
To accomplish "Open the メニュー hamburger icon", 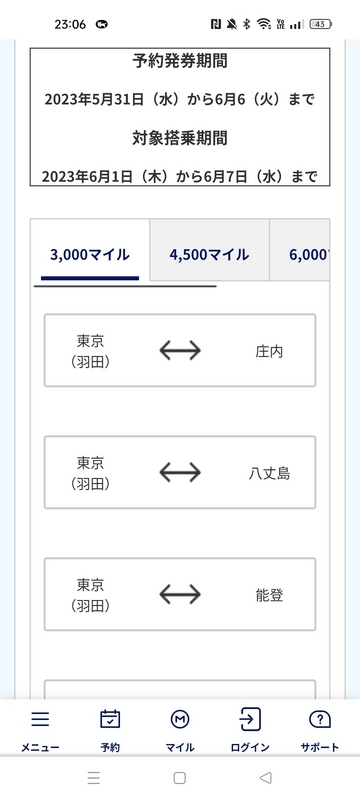I will point(40,719).
